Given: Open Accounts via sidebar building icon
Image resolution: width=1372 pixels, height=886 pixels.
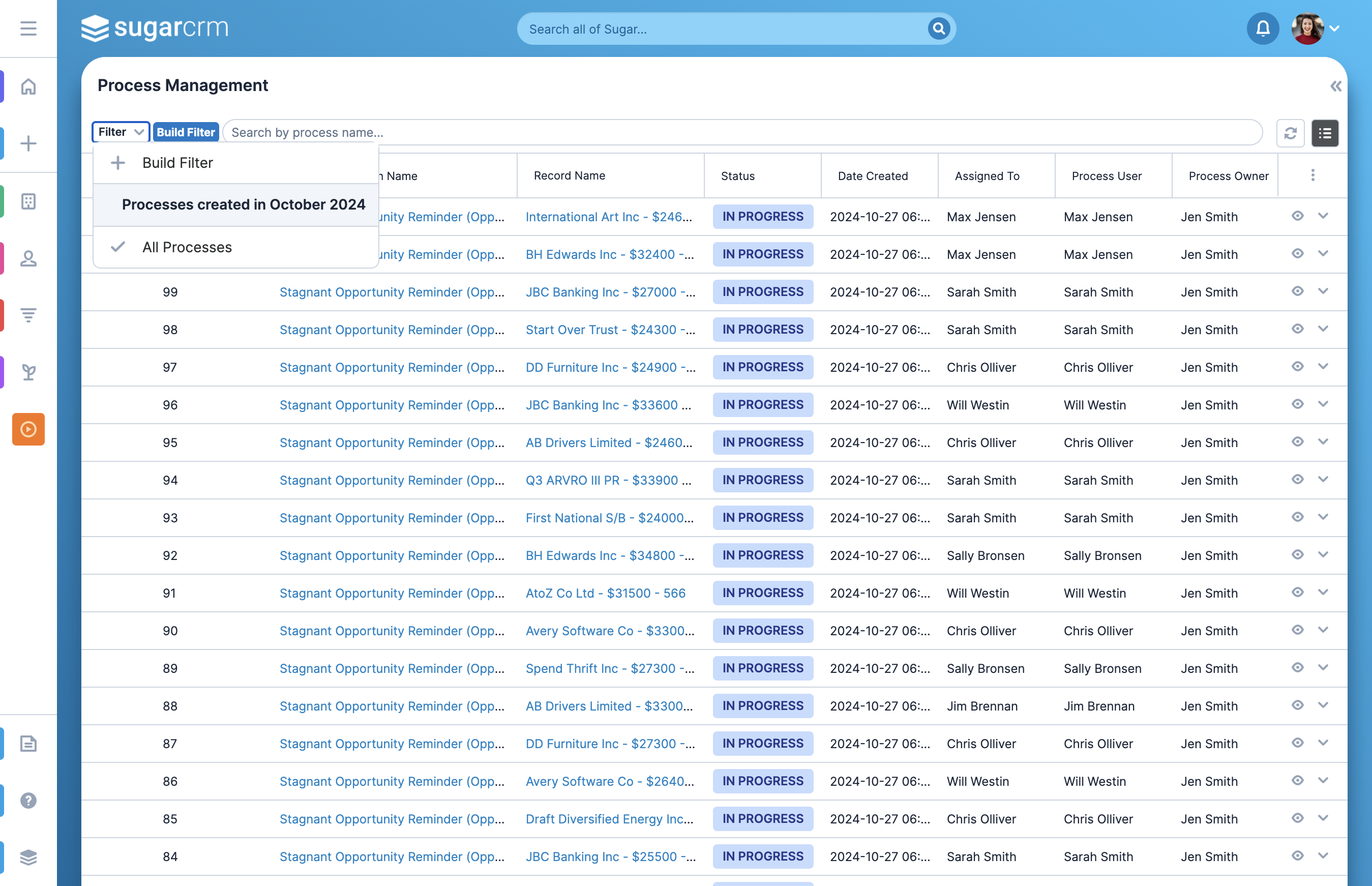Looking at the screenshot, I should [x=28, y=201].
